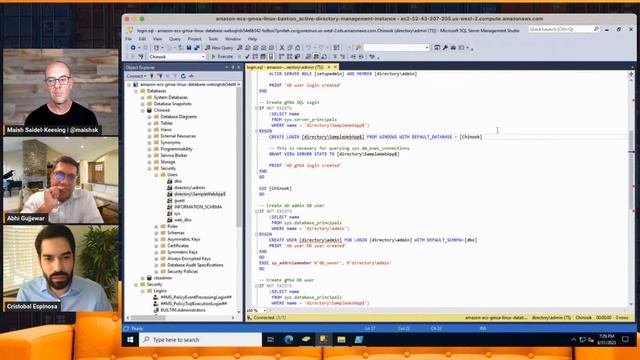Toggle the Object Explorer auto-hide pin

233,67
